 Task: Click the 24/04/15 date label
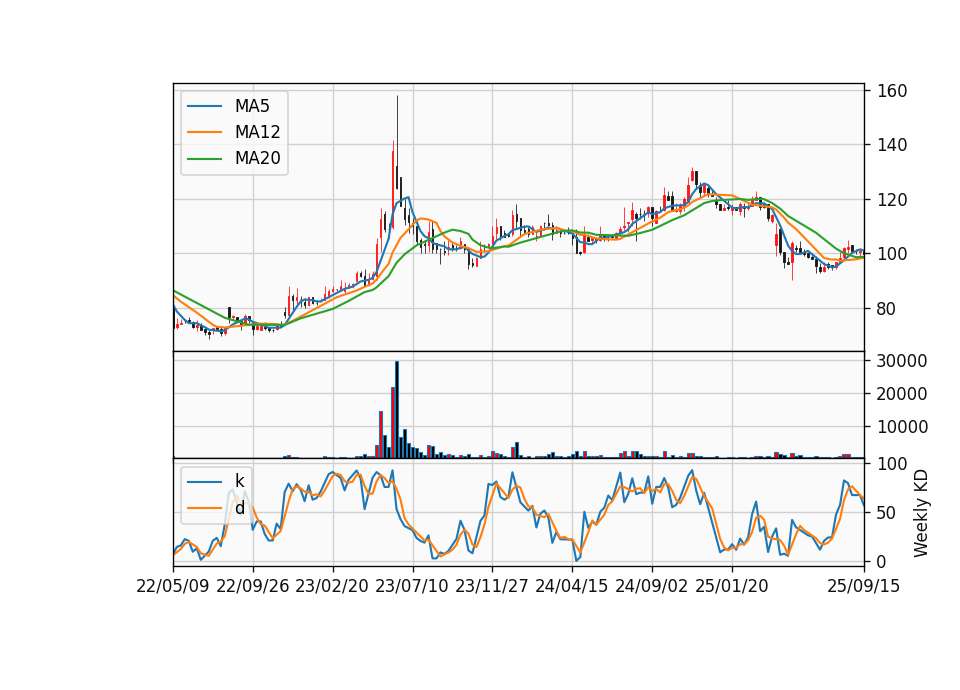pyautogui.click(x=572, y=586)
